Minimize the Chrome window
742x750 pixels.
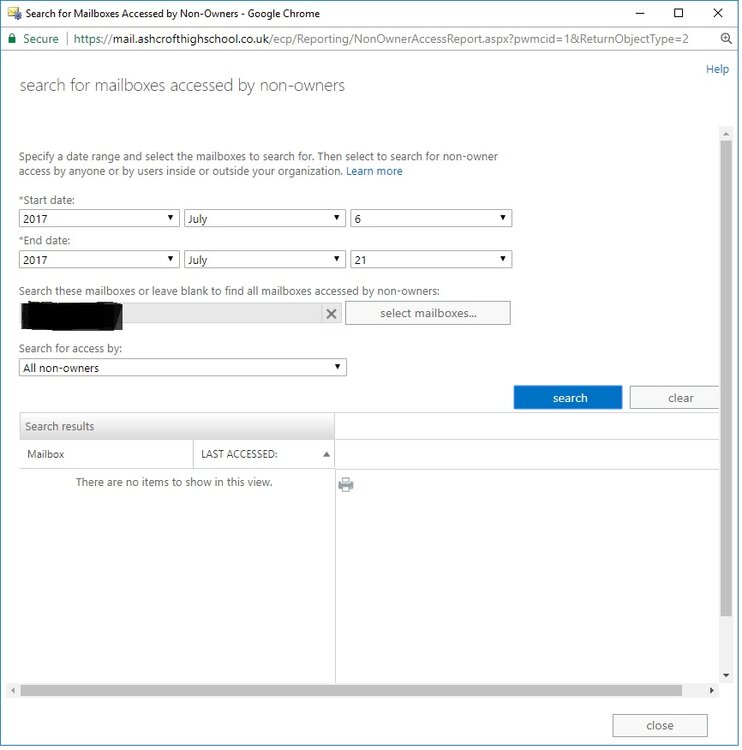[x=641, y=13]
